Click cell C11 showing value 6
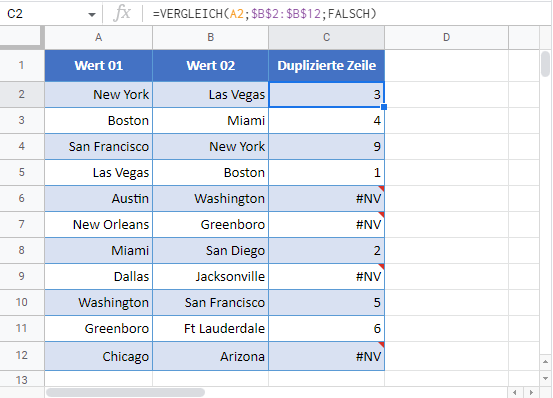 click(327, 329)
